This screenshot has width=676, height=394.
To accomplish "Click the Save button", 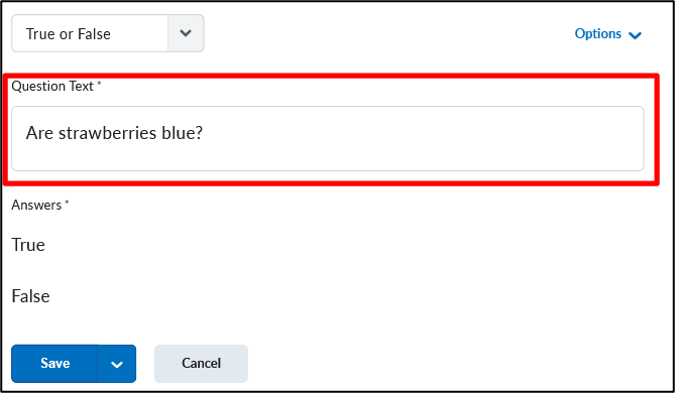I will 55,363.
